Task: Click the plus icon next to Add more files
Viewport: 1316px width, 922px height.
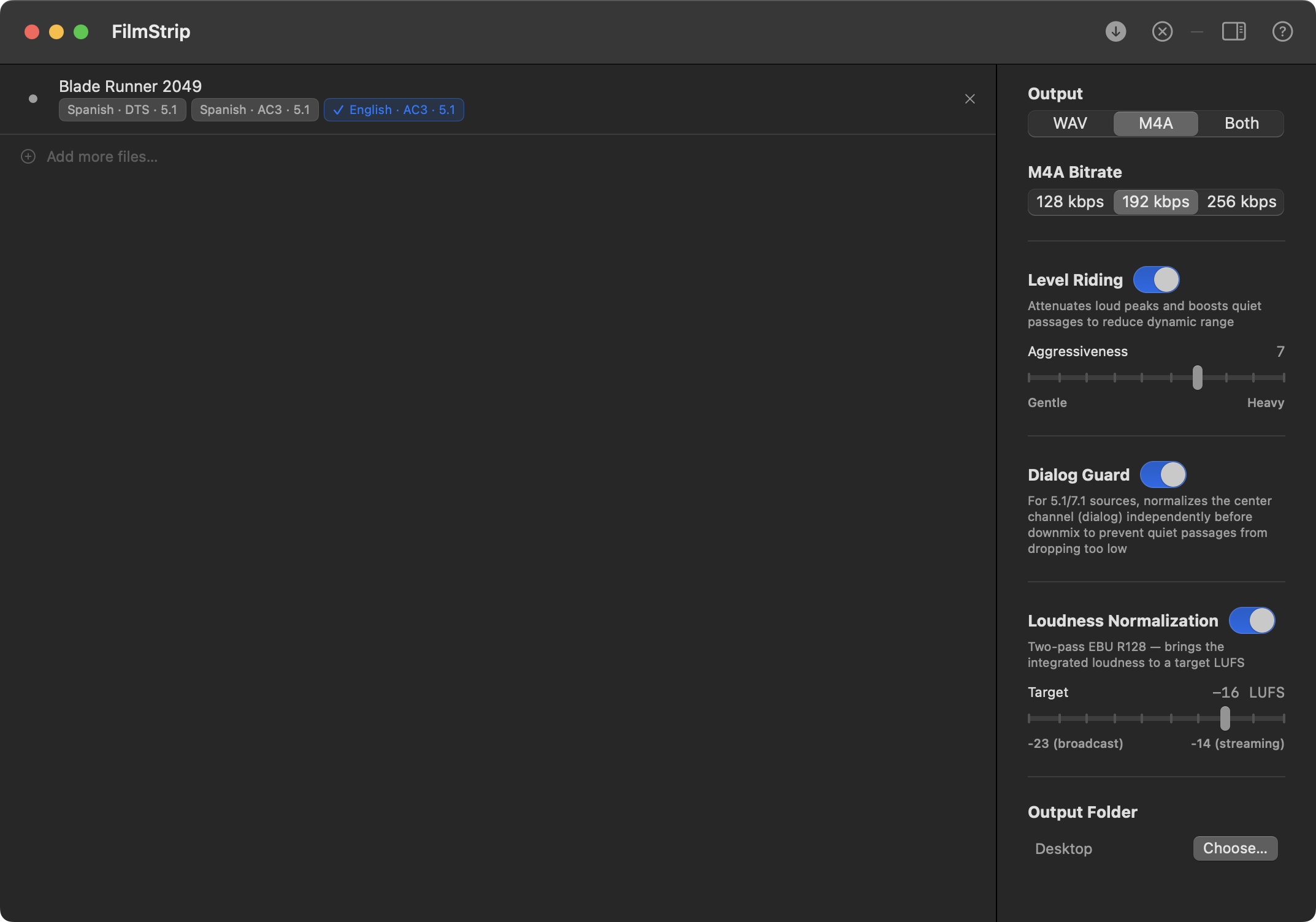Action: click(28, 156)
